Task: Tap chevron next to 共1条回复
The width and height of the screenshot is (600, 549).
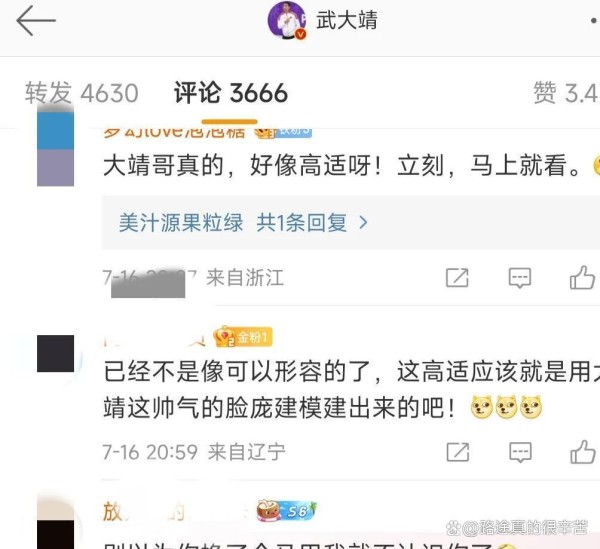Action: click(x=364, y=222)
